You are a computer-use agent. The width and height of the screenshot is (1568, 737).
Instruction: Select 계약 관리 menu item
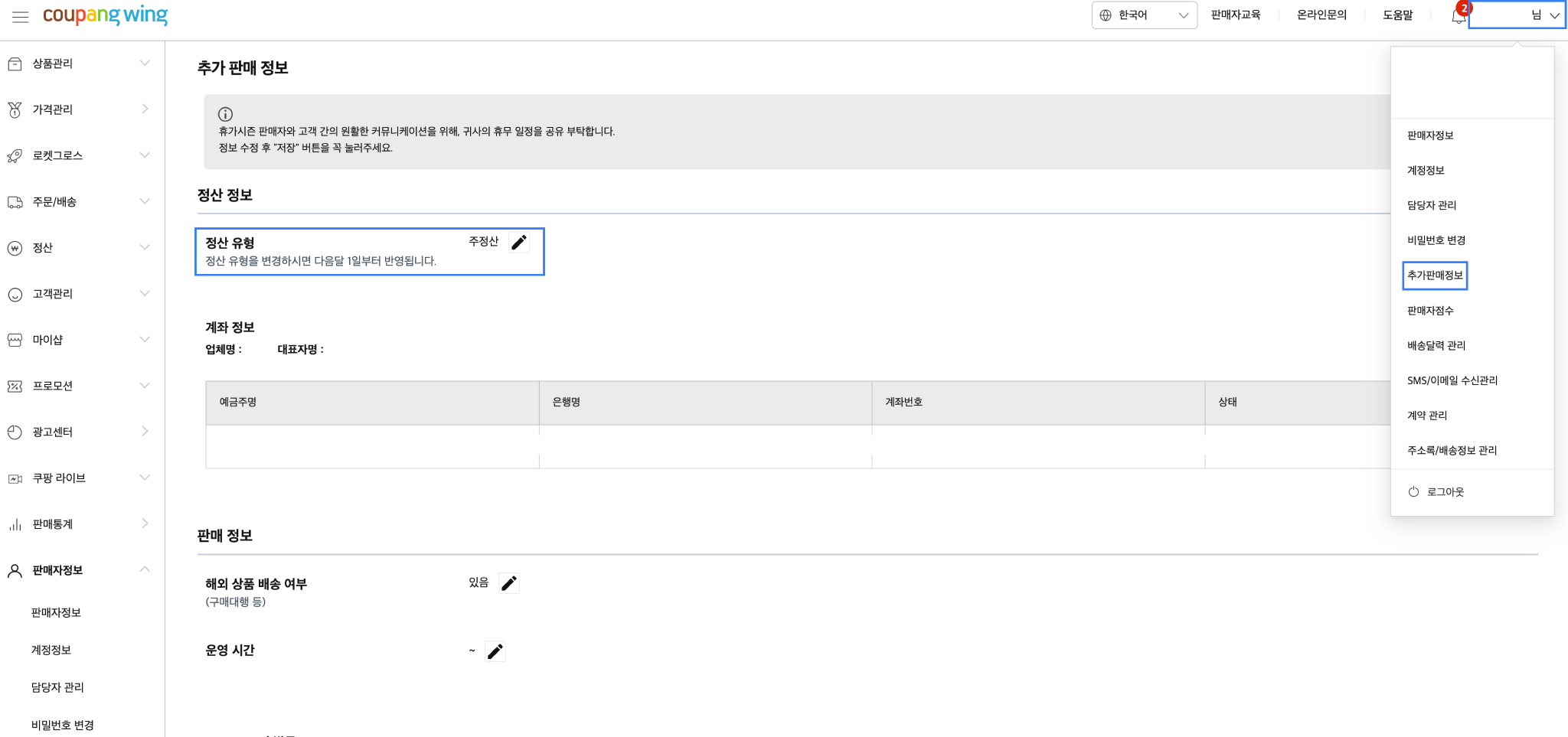1427,416
